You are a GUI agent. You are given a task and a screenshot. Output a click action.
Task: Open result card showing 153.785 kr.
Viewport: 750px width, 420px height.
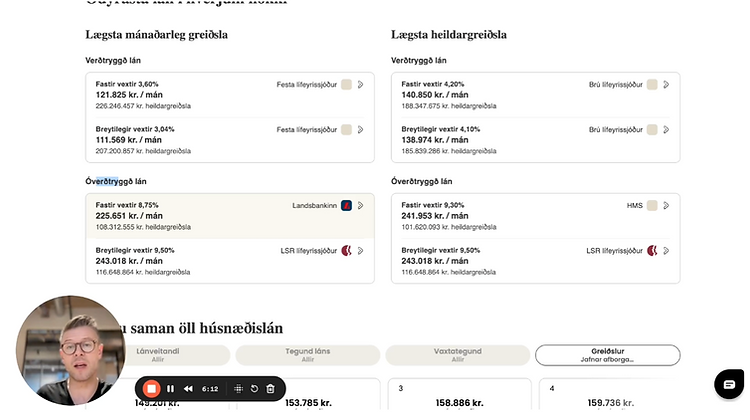309,394
